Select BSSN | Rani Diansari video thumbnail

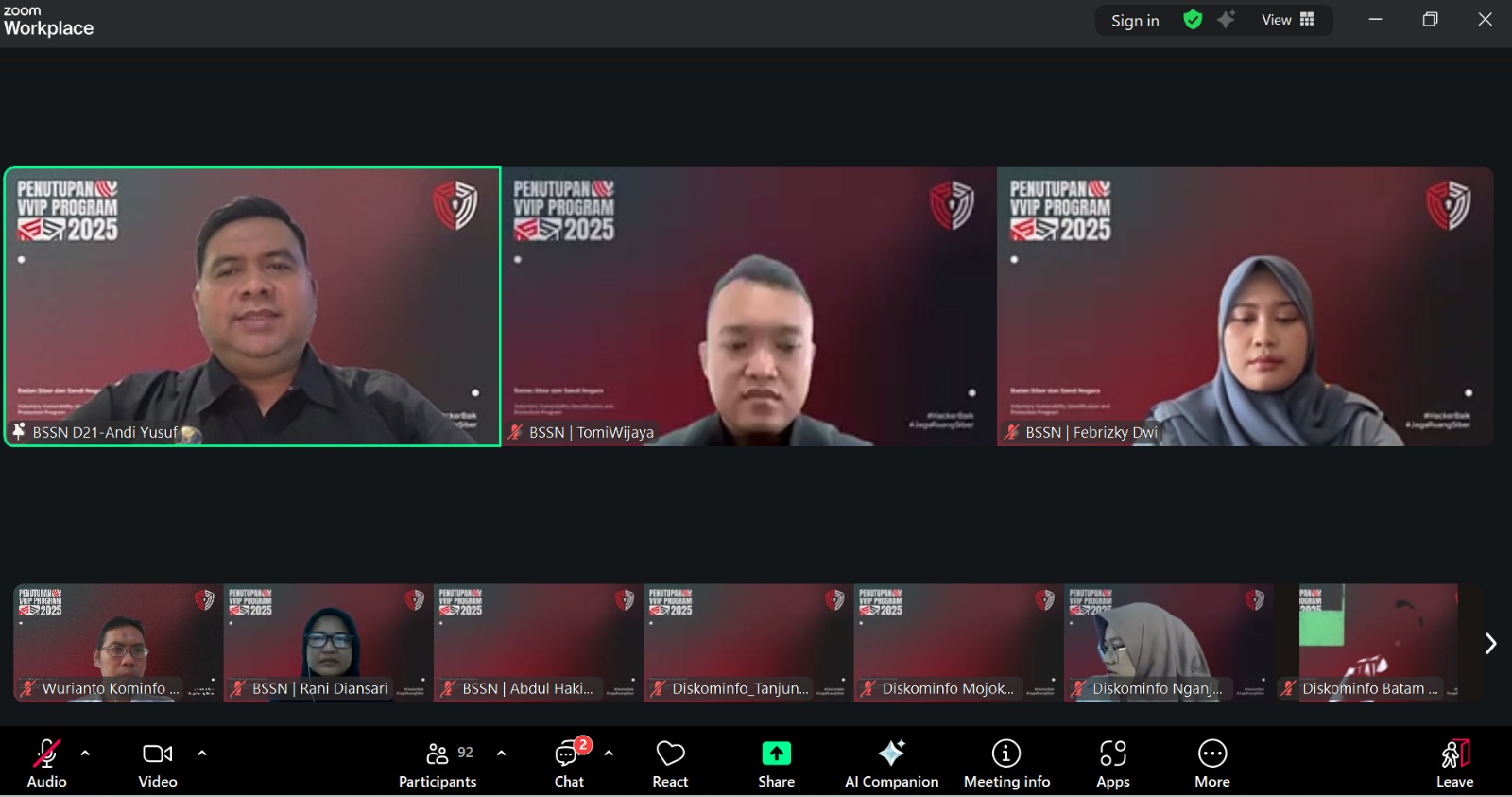[x=328, y=643]
